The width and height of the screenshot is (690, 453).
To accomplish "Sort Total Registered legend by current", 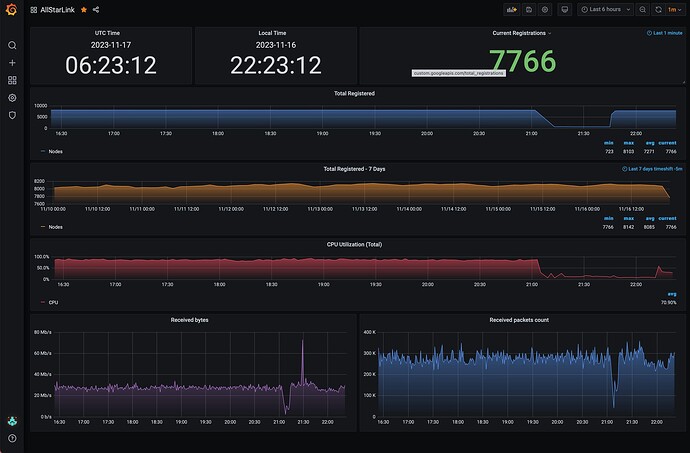I will coord(668,143).
